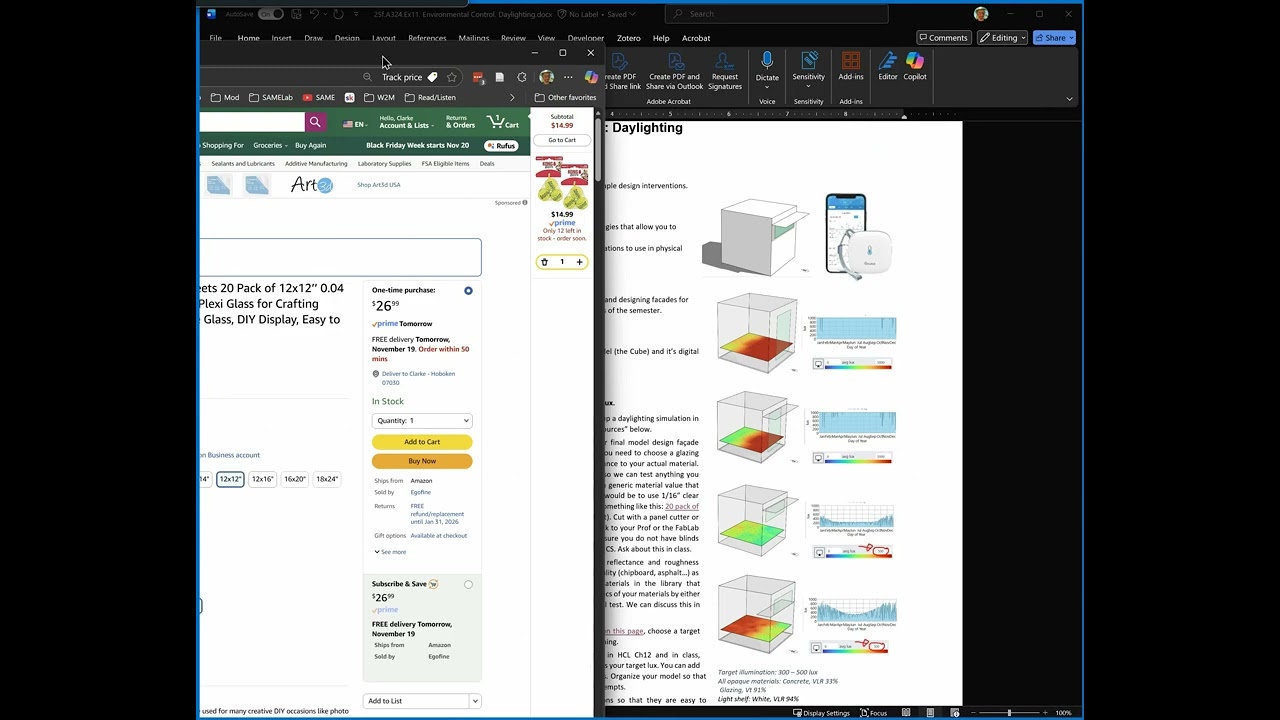The width and height of the screenshot is (1280, 720).
Task: Click the favorite star icon in browser
Action: 452,77
